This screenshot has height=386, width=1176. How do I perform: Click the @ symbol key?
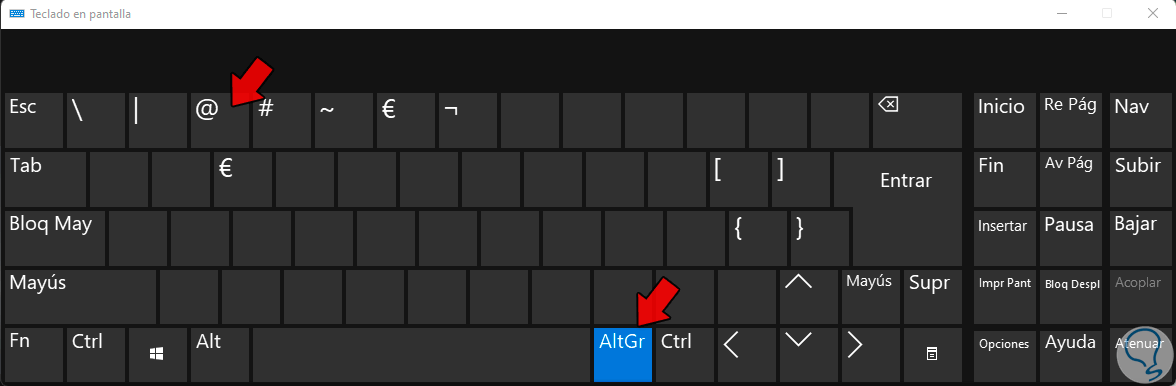[219, 120]
